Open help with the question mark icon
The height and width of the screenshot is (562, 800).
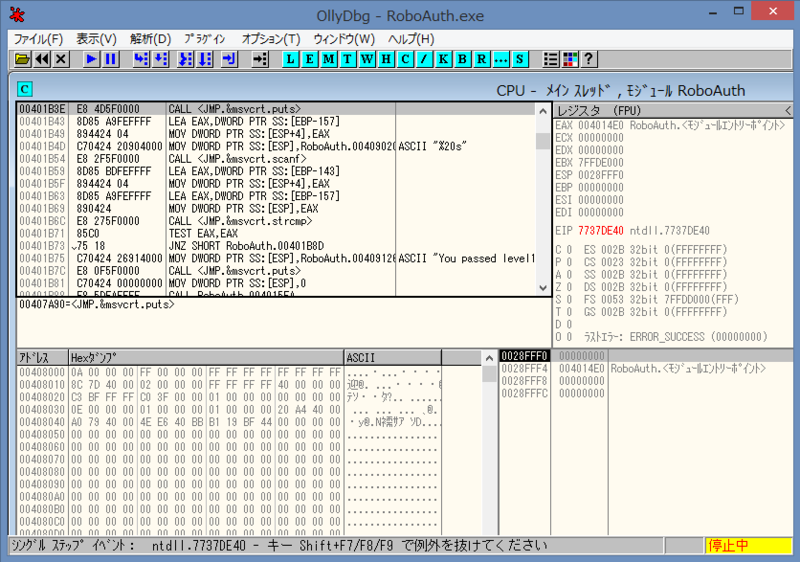click(x=589, y=59)
